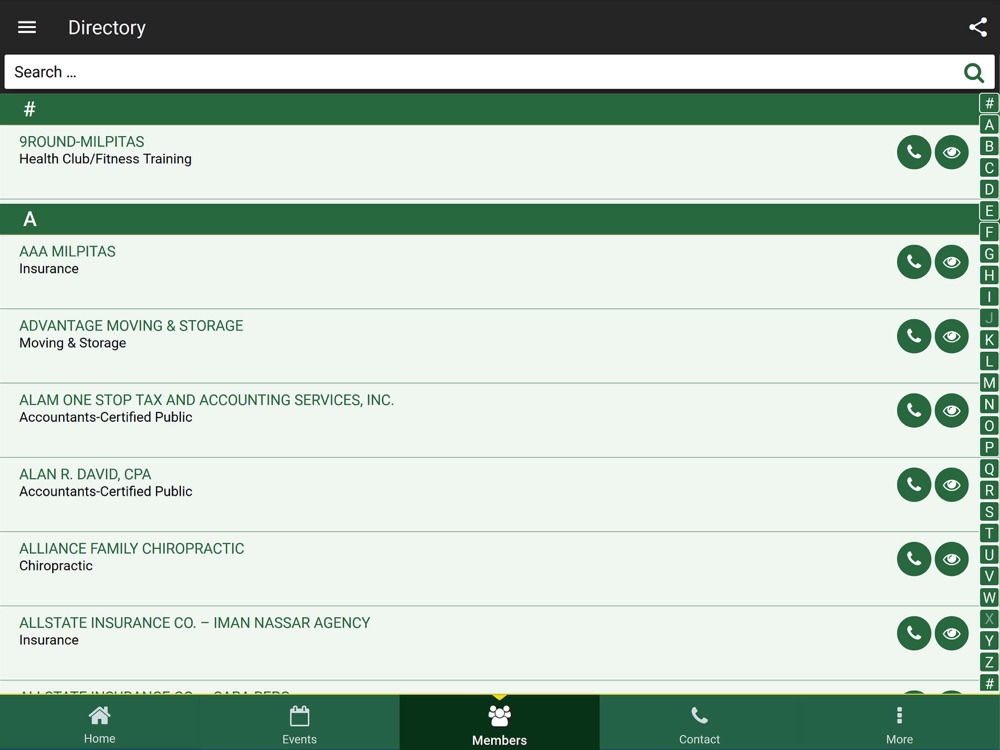Call Advantage Moving & Storage

coord(914,336)
